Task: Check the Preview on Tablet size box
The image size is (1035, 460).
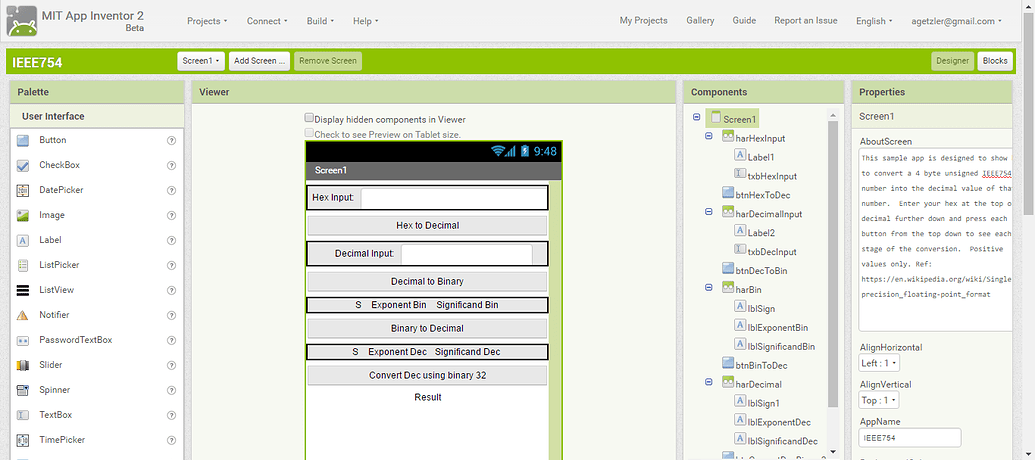Action: click(309, 133)
